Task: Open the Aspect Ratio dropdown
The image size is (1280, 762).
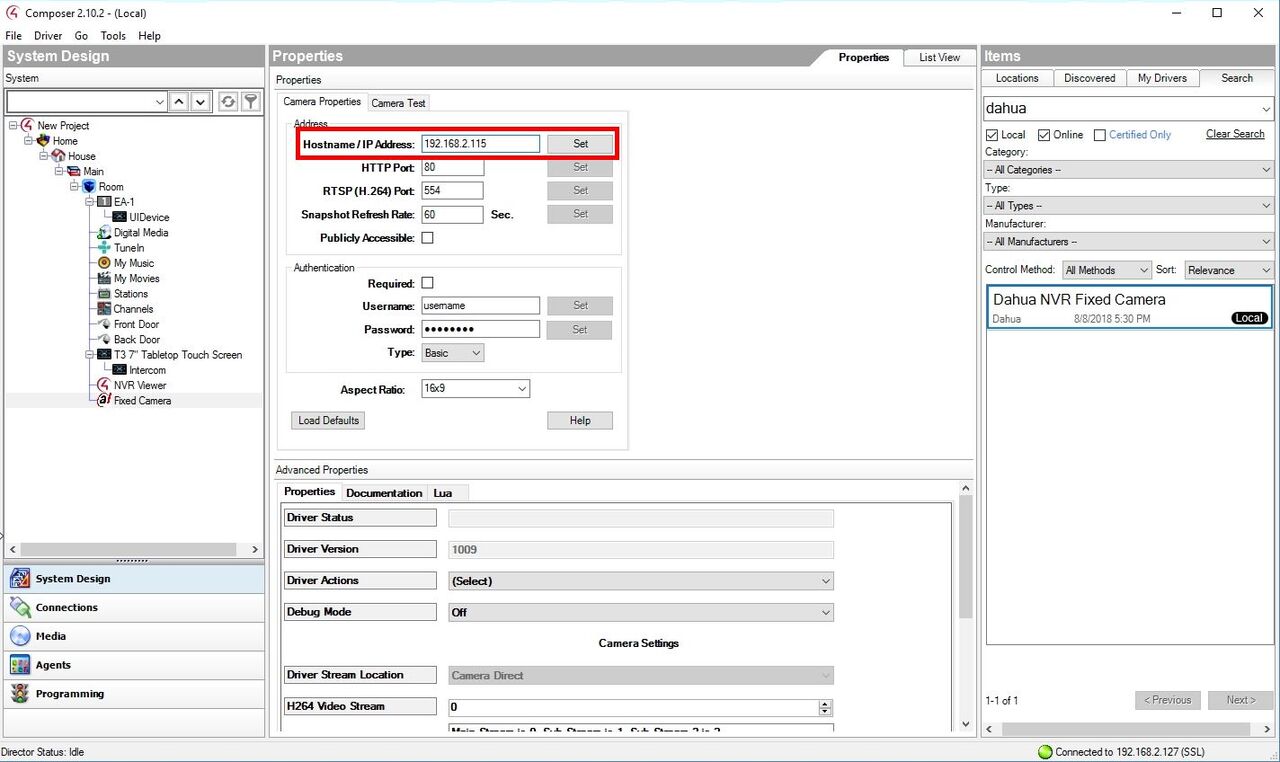Action: [x=475, y=389]
